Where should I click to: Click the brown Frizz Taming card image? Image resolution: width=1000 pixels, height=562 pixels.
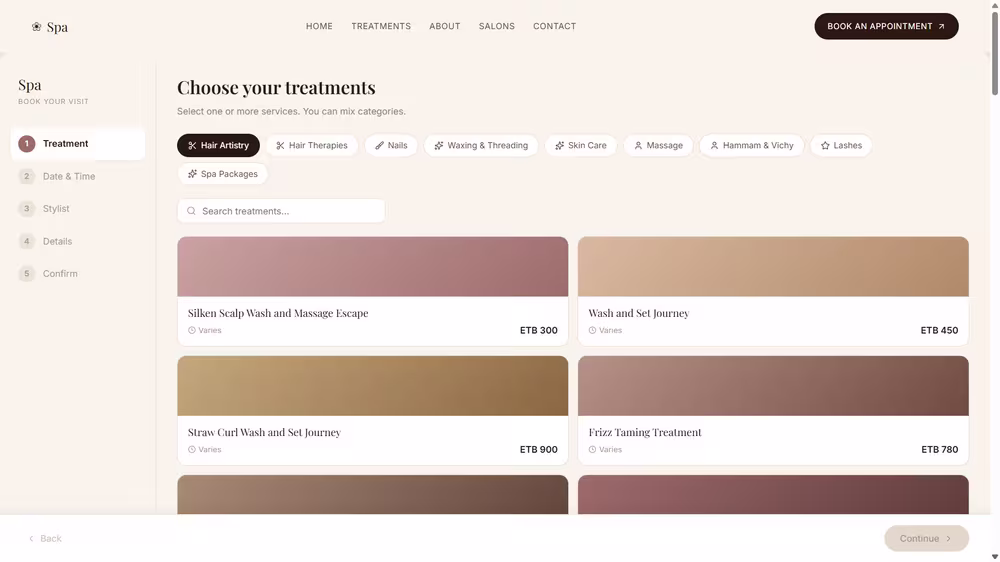pos(773,386)
